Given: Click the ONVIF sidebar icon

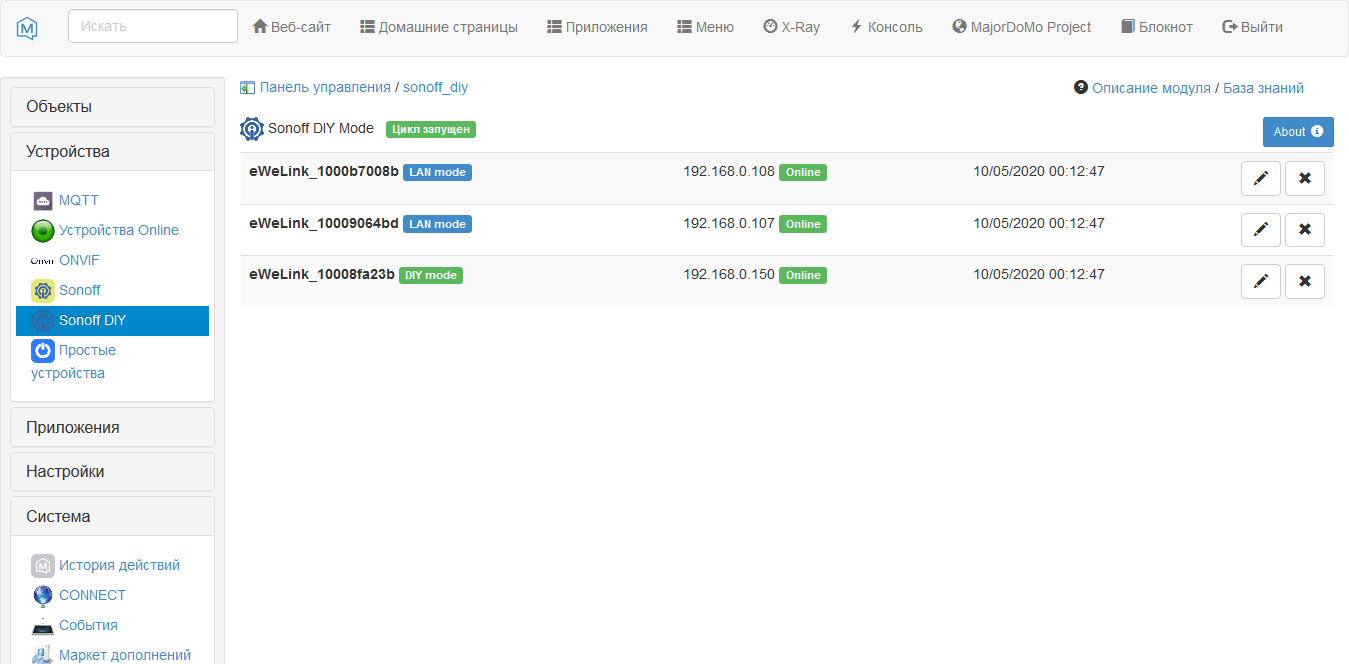Looking at the screenshot, I should pos(43,260).
